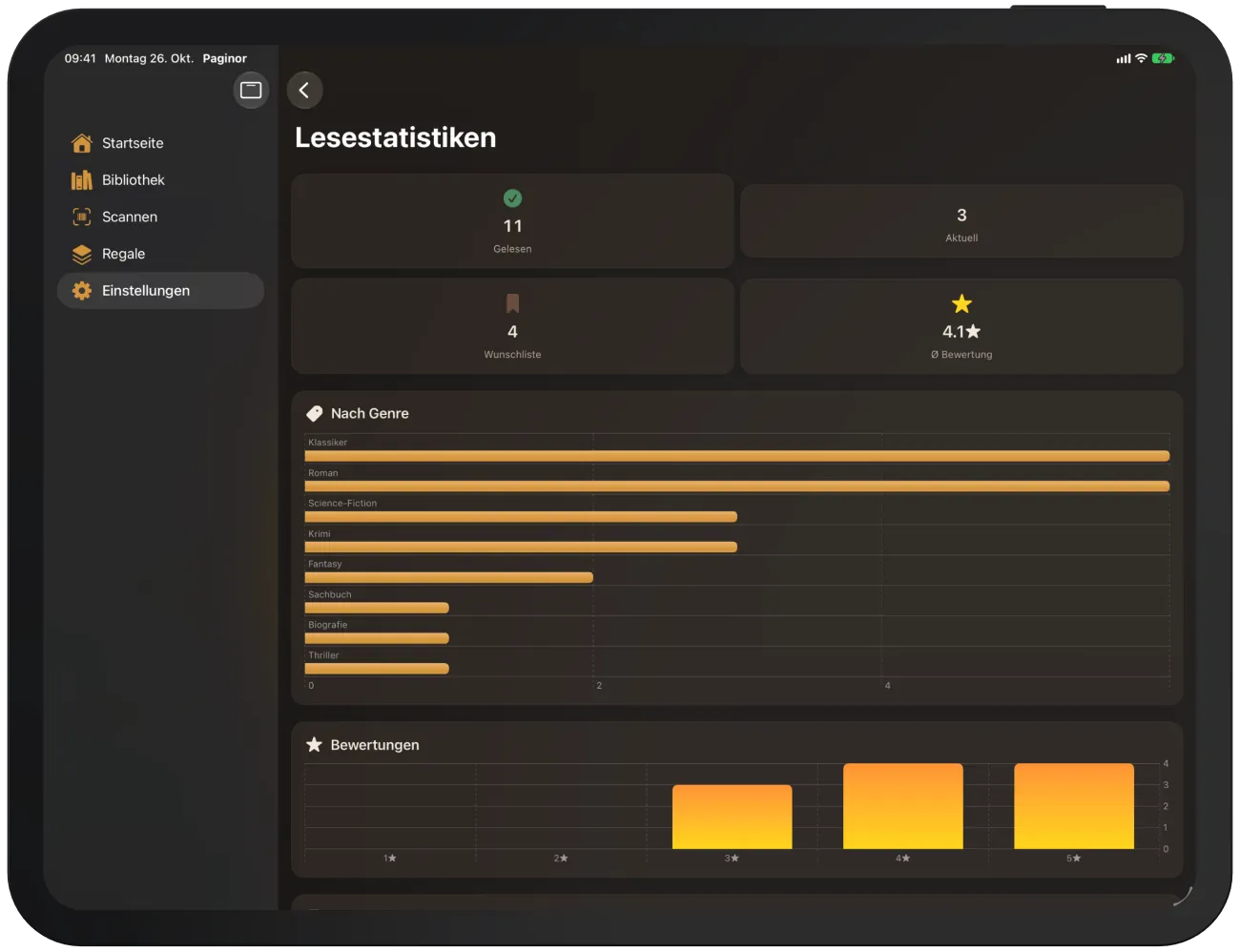
Task: Open Startseite in the sidebar
Action: (160, 143)
